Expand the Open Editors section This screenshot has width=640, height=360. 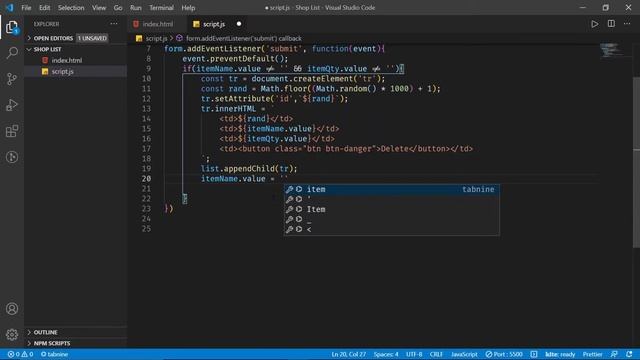[x=29, y=38]
